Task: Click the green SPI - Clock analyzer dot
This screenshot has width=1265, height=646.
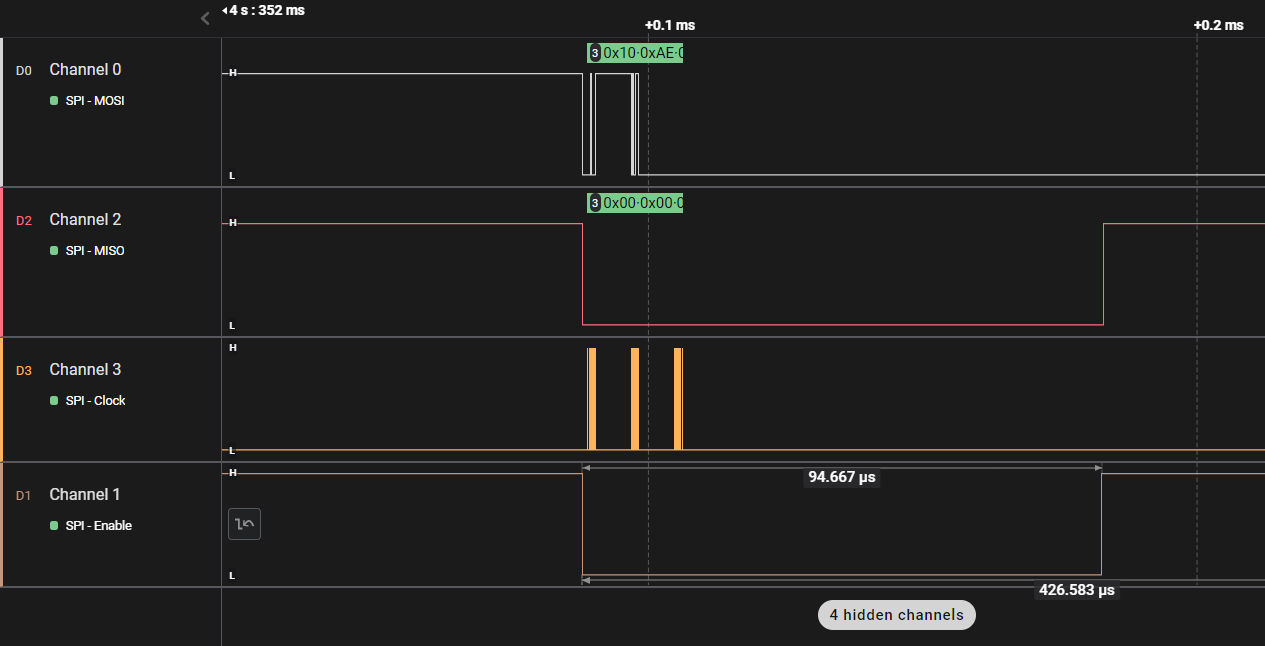Action: 54,401
